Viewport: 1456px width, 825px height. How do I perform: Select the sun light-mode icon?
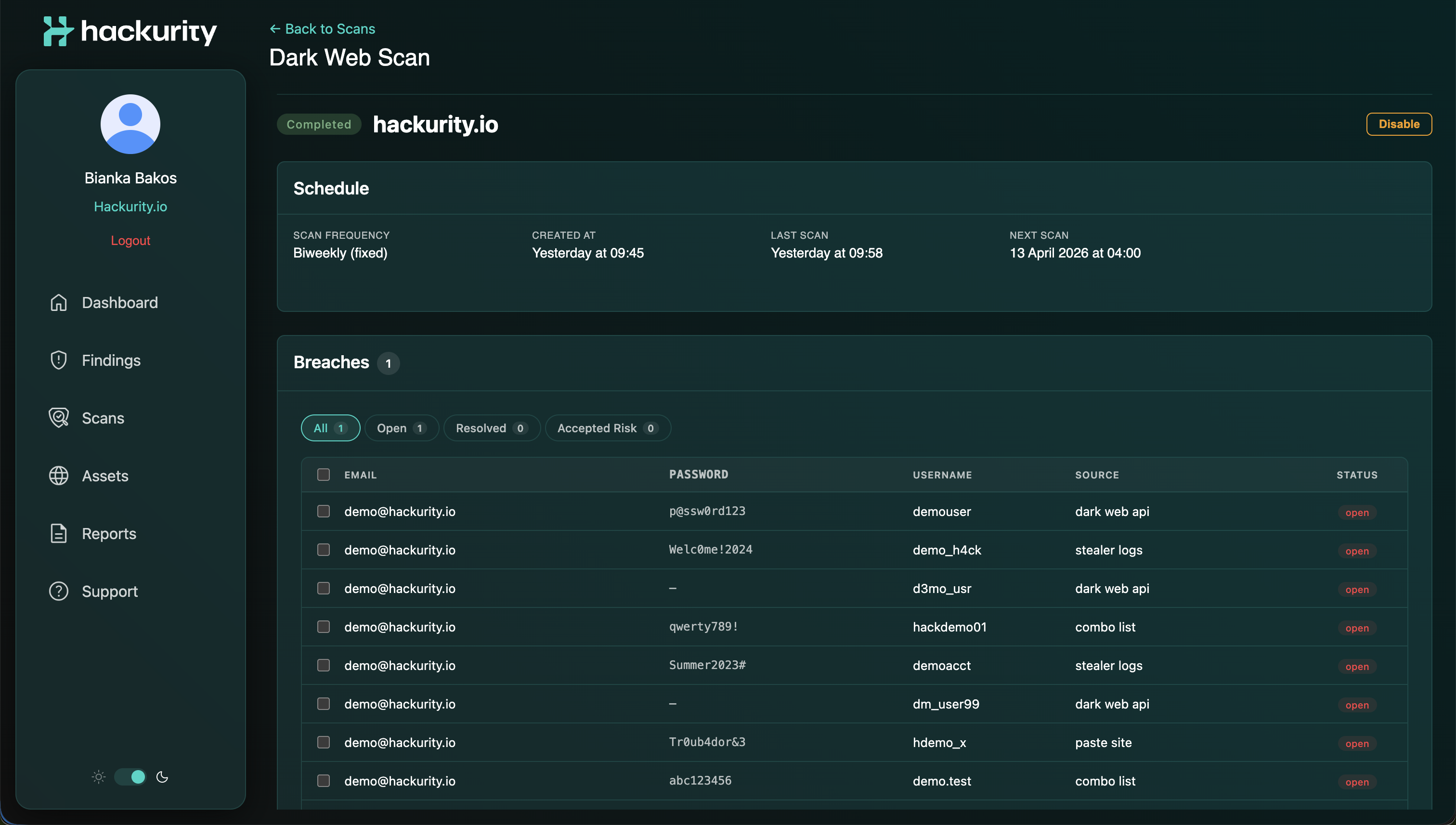(x=98, y=777)
